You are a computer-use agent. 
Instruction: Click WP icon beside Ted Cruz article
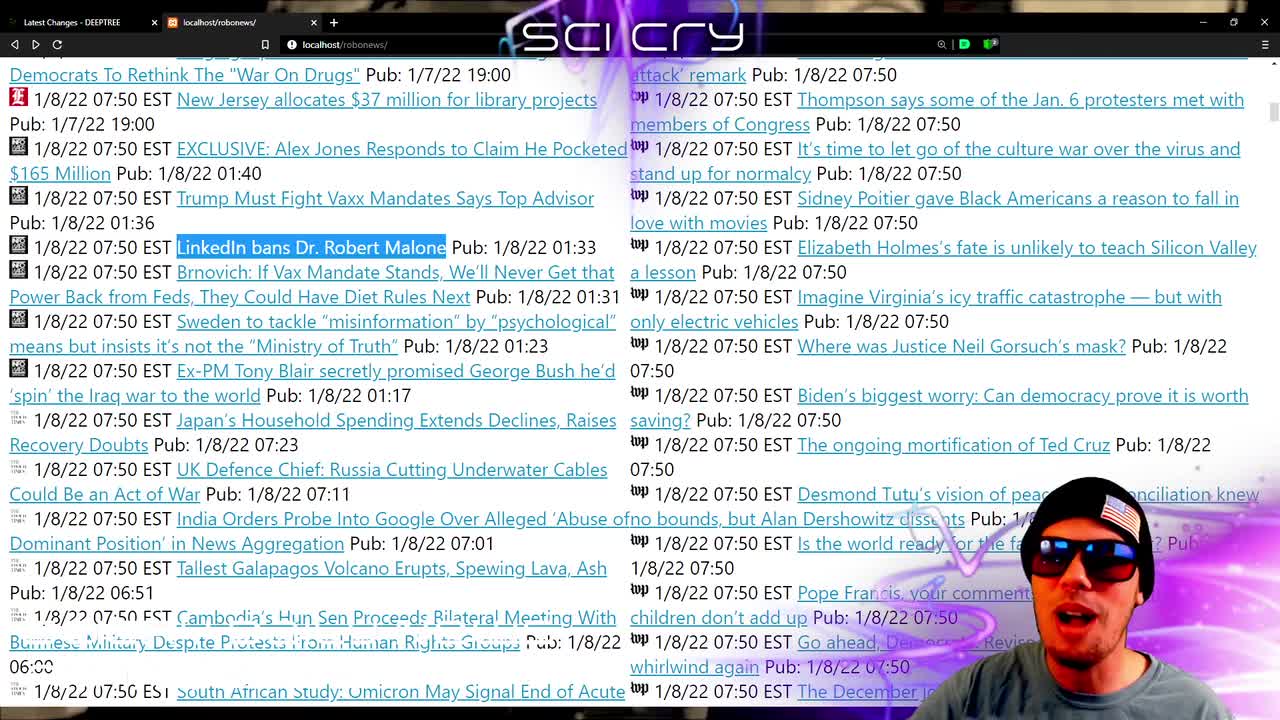pos(639,442)
